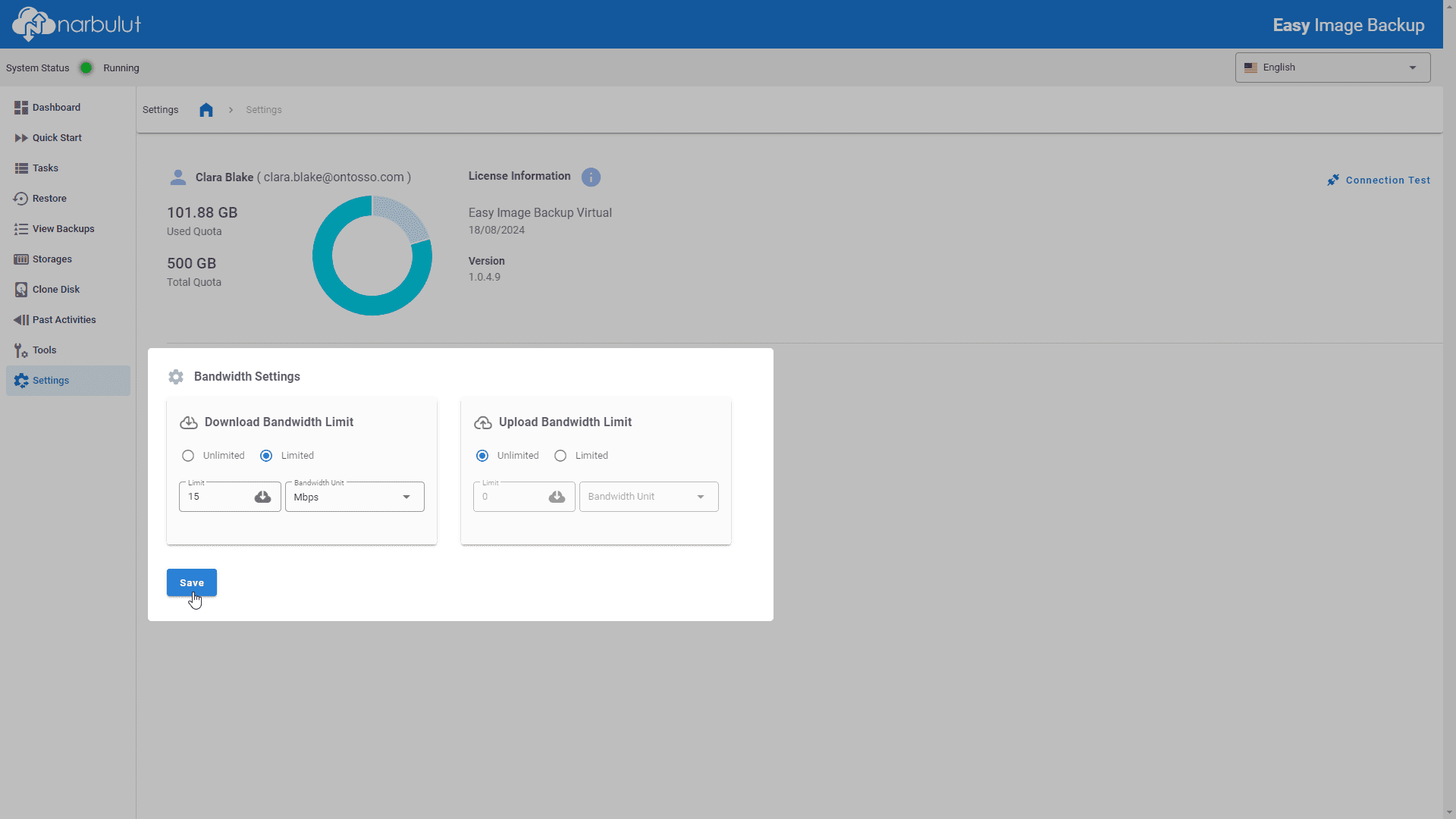Click the 500 GB total quota value
Image resolution: width=1456 pixels, height=819 pixels.
coord(192,264)
